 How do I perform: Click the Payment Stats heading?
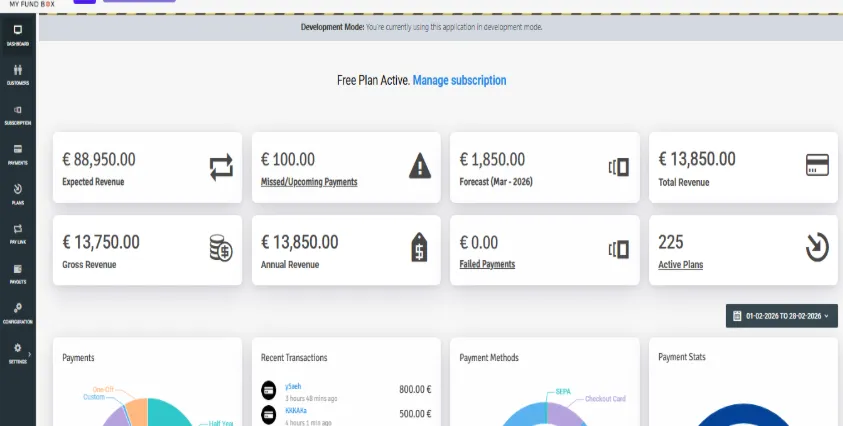[x=682, y=357]
